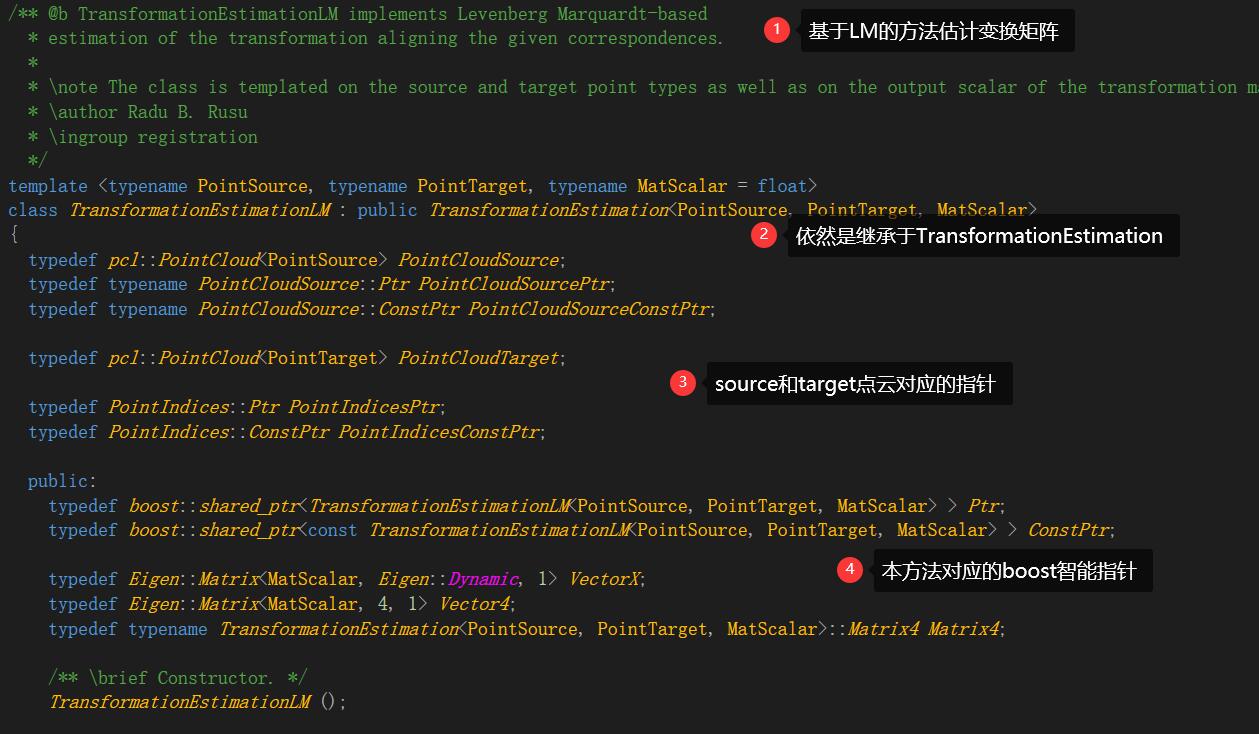Click the "ConstPtr" typedef name ending the shared_ptr const line
The image size is (1259, 734).
[x=1068, y=530]
